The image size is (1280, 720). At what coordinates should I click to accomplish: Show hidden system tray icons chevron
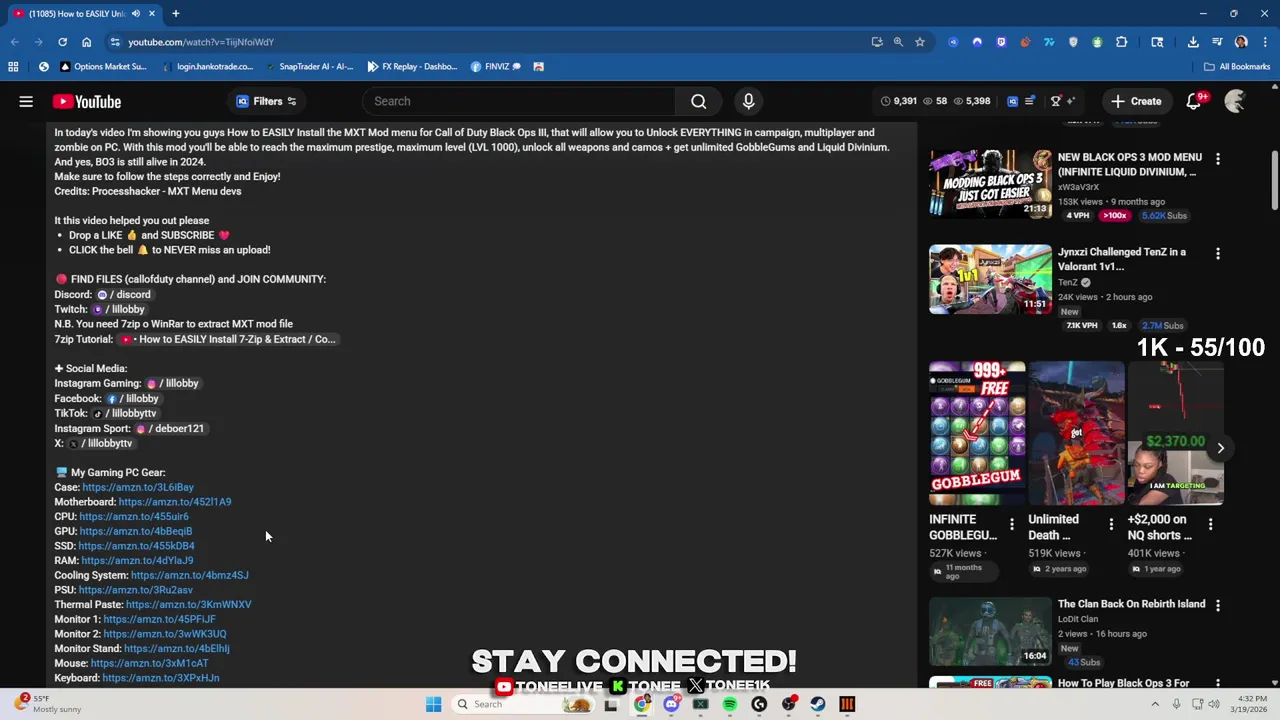tap(1155, 704)
